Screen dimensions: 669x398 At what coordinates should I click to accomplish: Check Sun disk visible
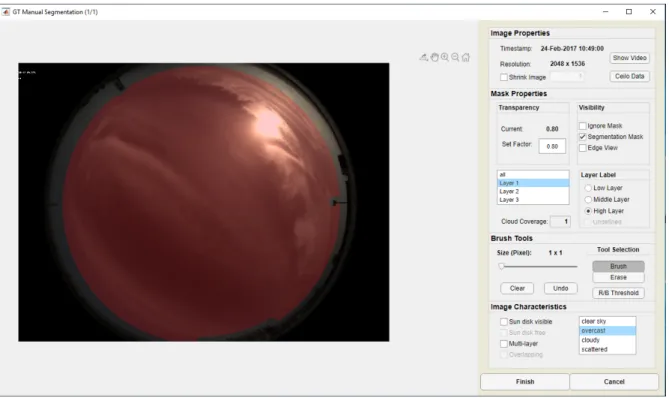[504, 322]
